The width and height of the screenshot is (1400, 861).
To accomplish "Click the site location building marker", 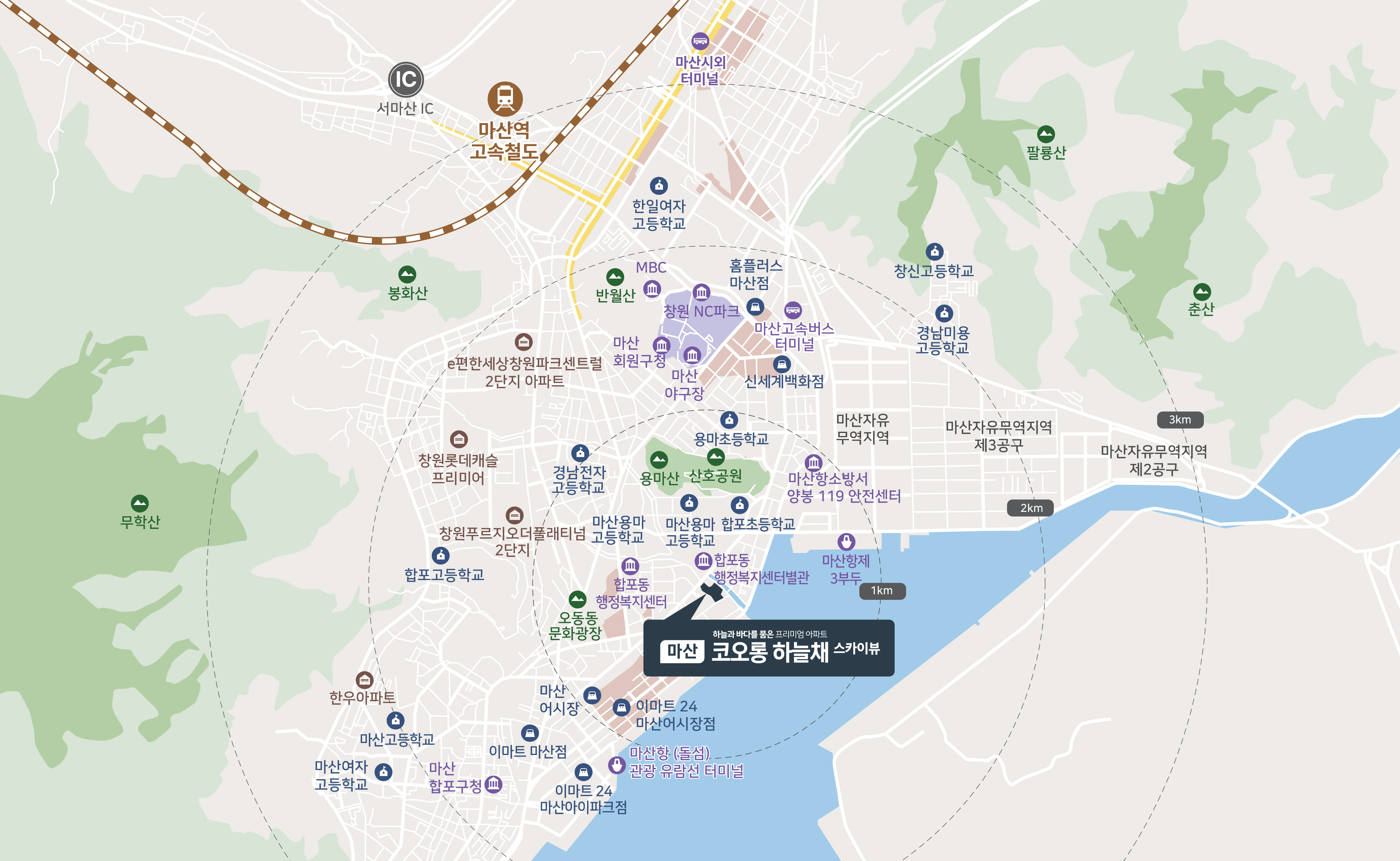I will (712, 592).
